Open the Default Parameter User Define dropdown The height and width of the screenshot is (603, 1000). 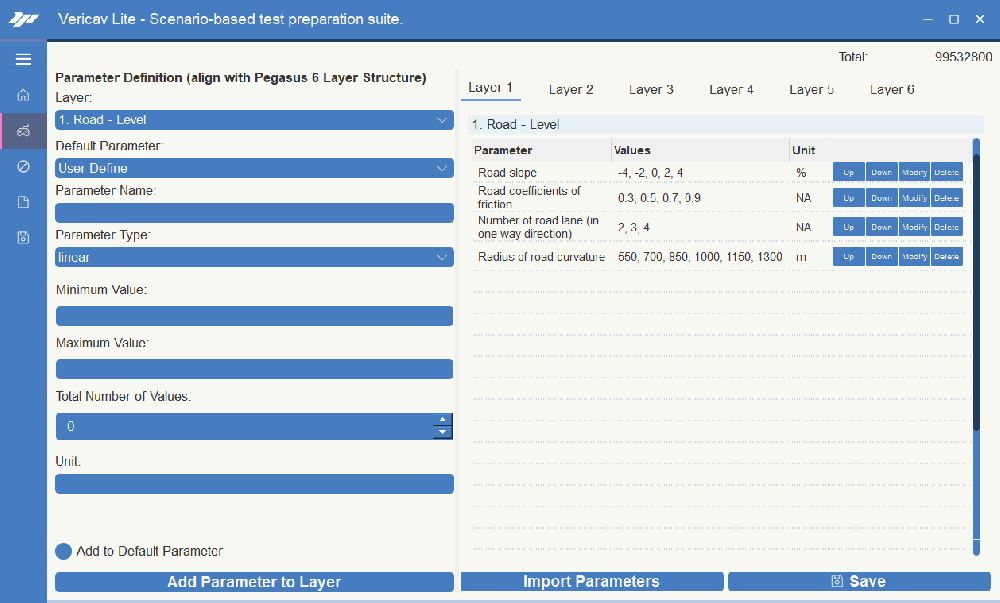(254, 168)
